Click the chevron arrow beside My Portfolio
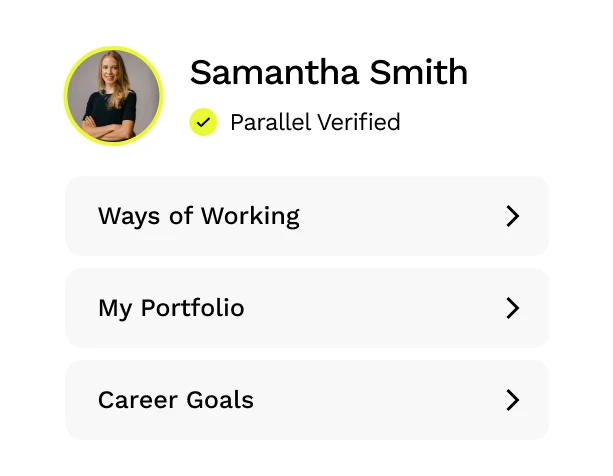Image resolution: width=613 pixels, height=476 pixels. click(x=513, y=308)
